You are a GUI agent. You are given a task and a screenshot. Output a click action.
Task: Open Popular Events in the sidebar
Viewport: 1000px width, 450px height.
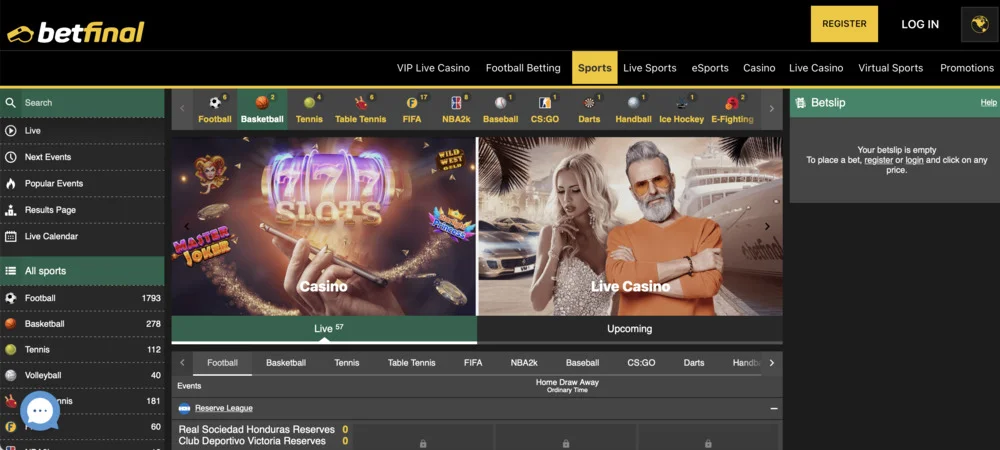(x=82, y=184)
